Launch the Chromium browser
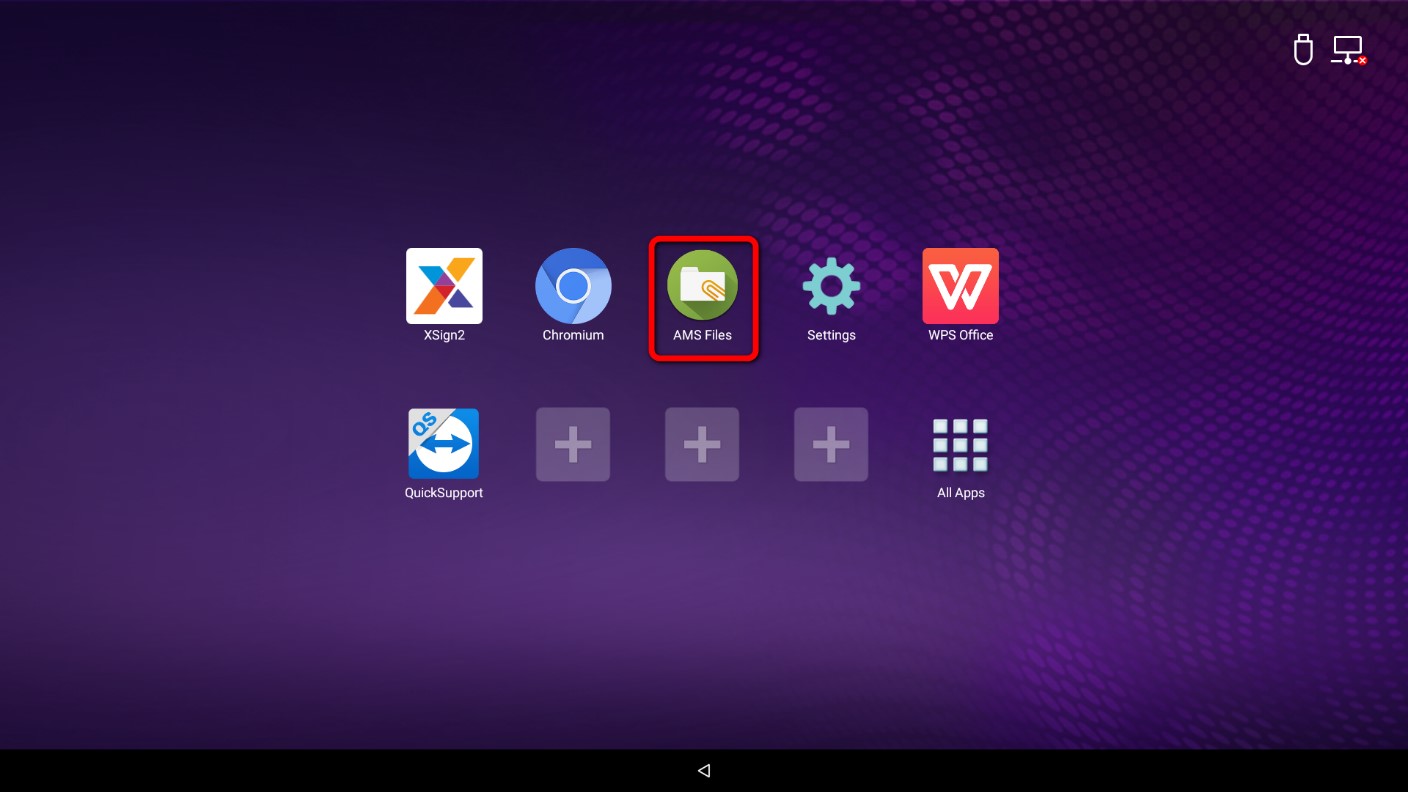This screenshot has width=1408, height=792. tap(573, 286)
